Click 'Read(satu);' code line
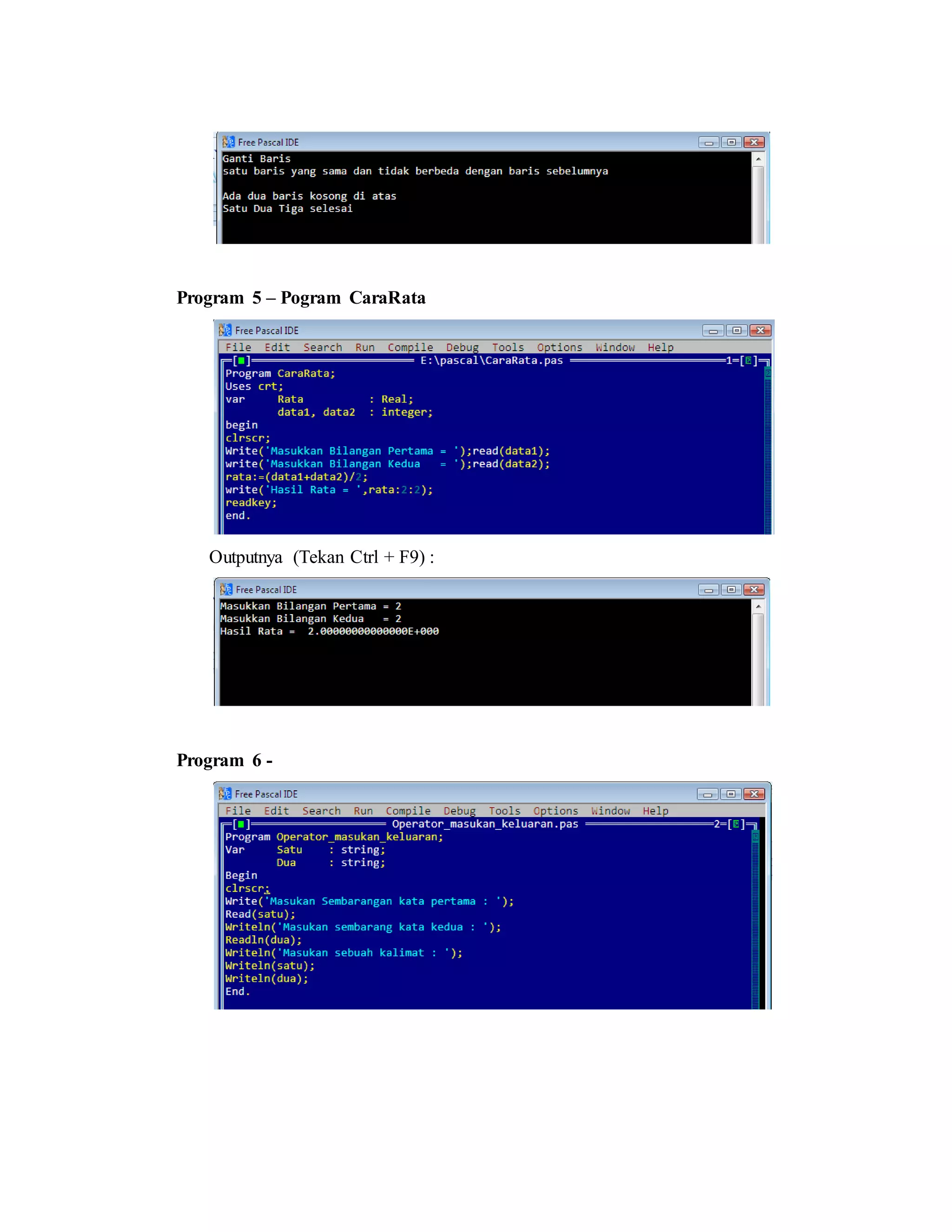 260,914
